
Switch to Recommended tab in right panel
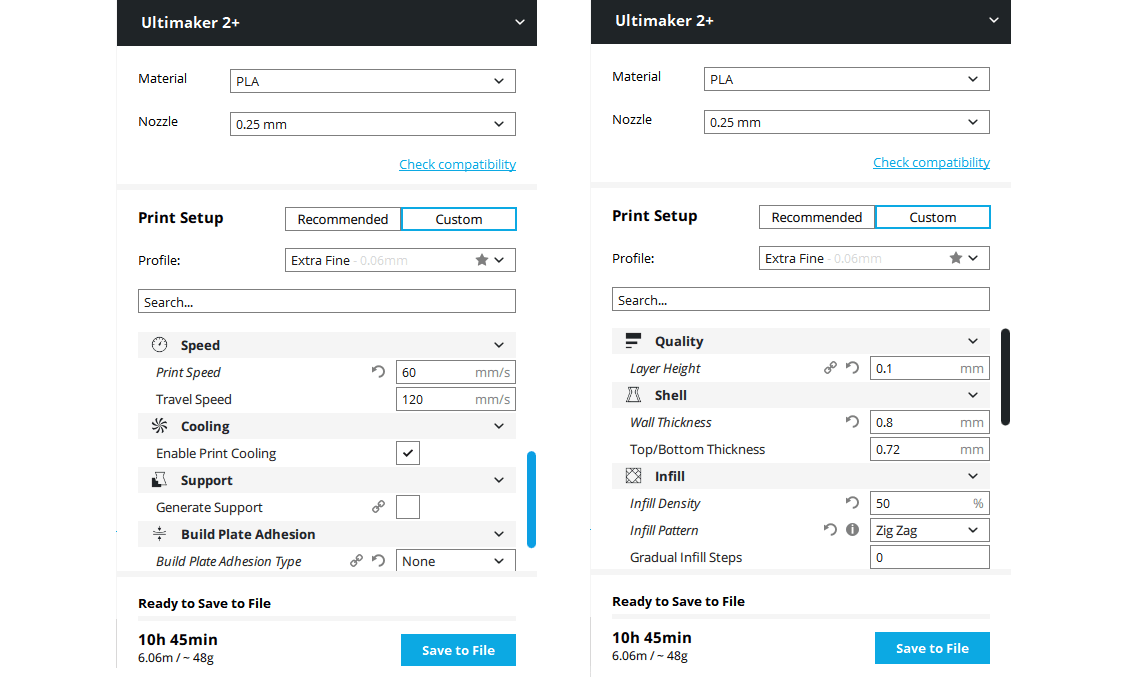point(817,217)
